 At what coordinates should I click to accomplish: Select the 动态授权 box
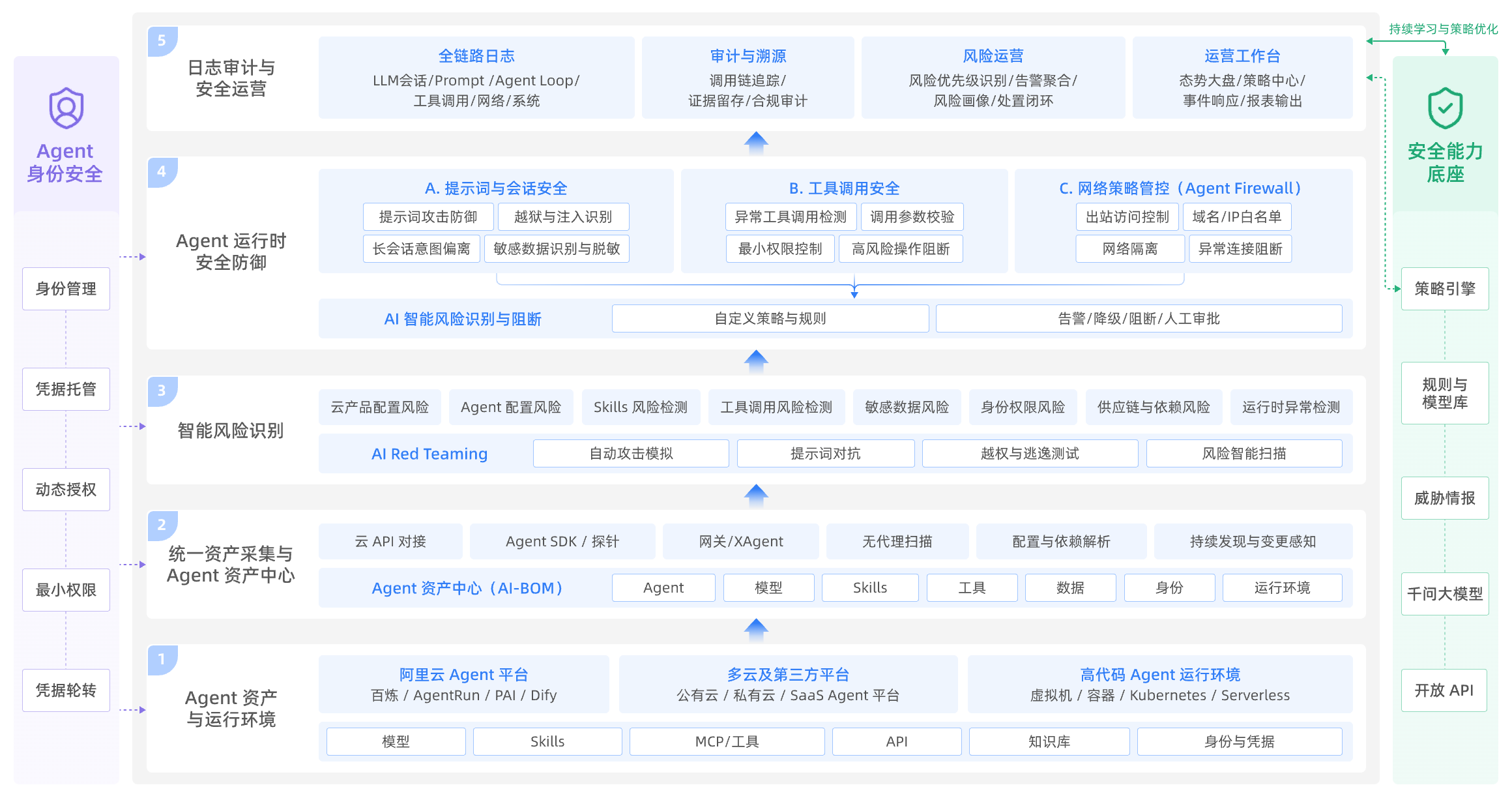pyautogui.click(x=66, y=490)
